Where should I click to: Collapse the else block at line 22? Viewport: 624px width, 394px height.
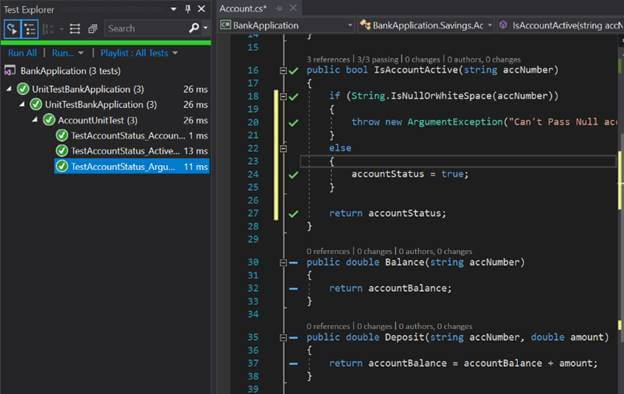click(x=283, y=148)
